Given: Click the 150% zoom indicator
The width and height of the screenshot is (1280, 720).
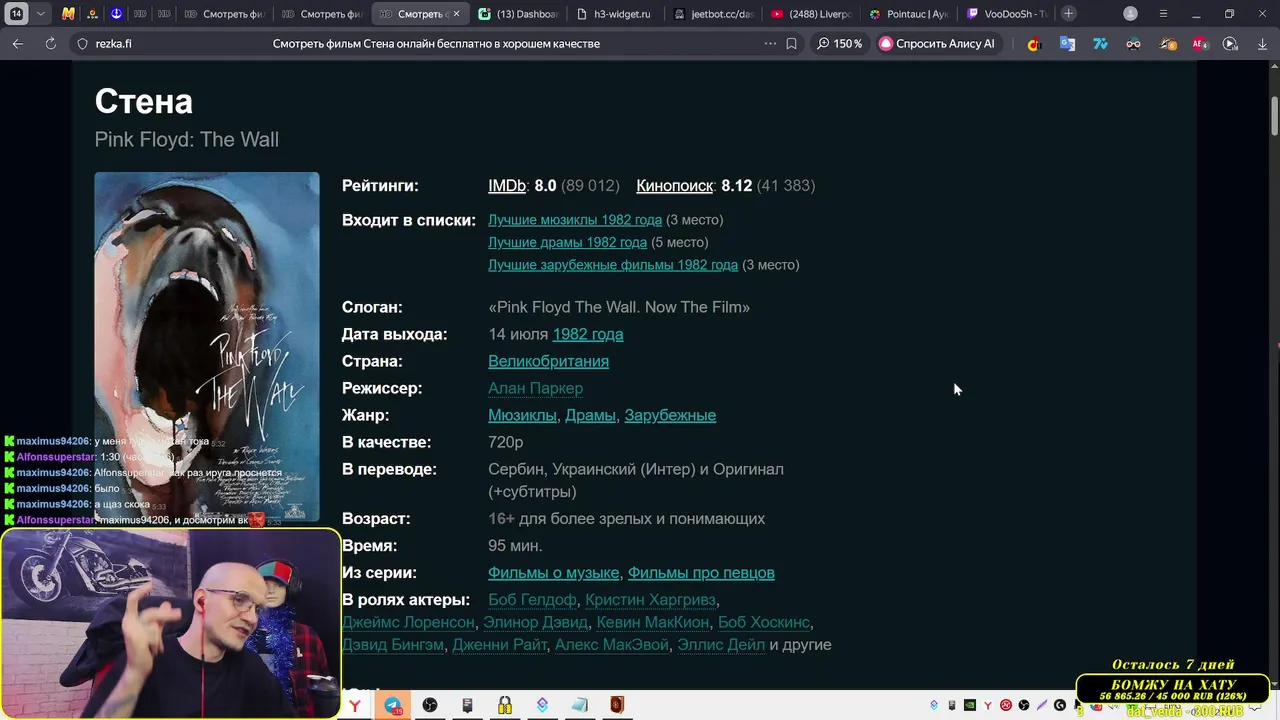Looking at the screenshot, I should 839,44.
